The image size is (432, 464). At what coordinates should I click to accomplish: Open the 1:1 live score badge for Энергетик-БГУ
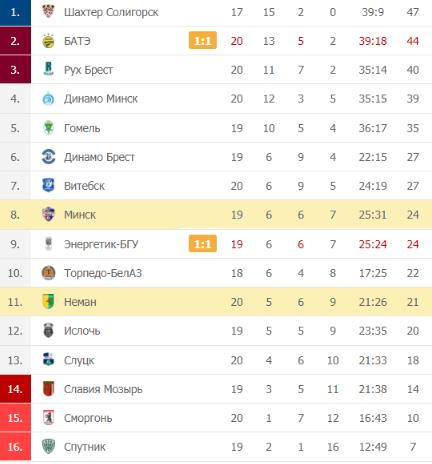(x=203, y=244)
